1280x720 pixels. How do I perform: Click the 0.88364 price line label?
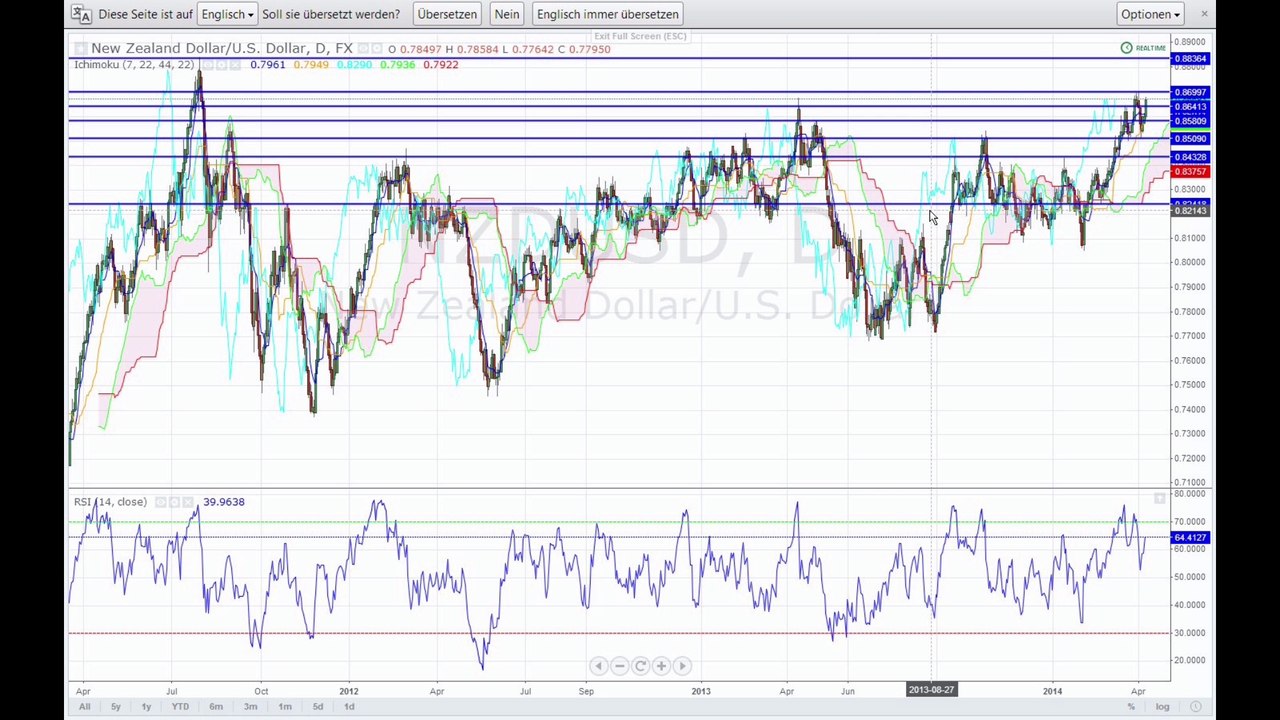[1190, 59]
